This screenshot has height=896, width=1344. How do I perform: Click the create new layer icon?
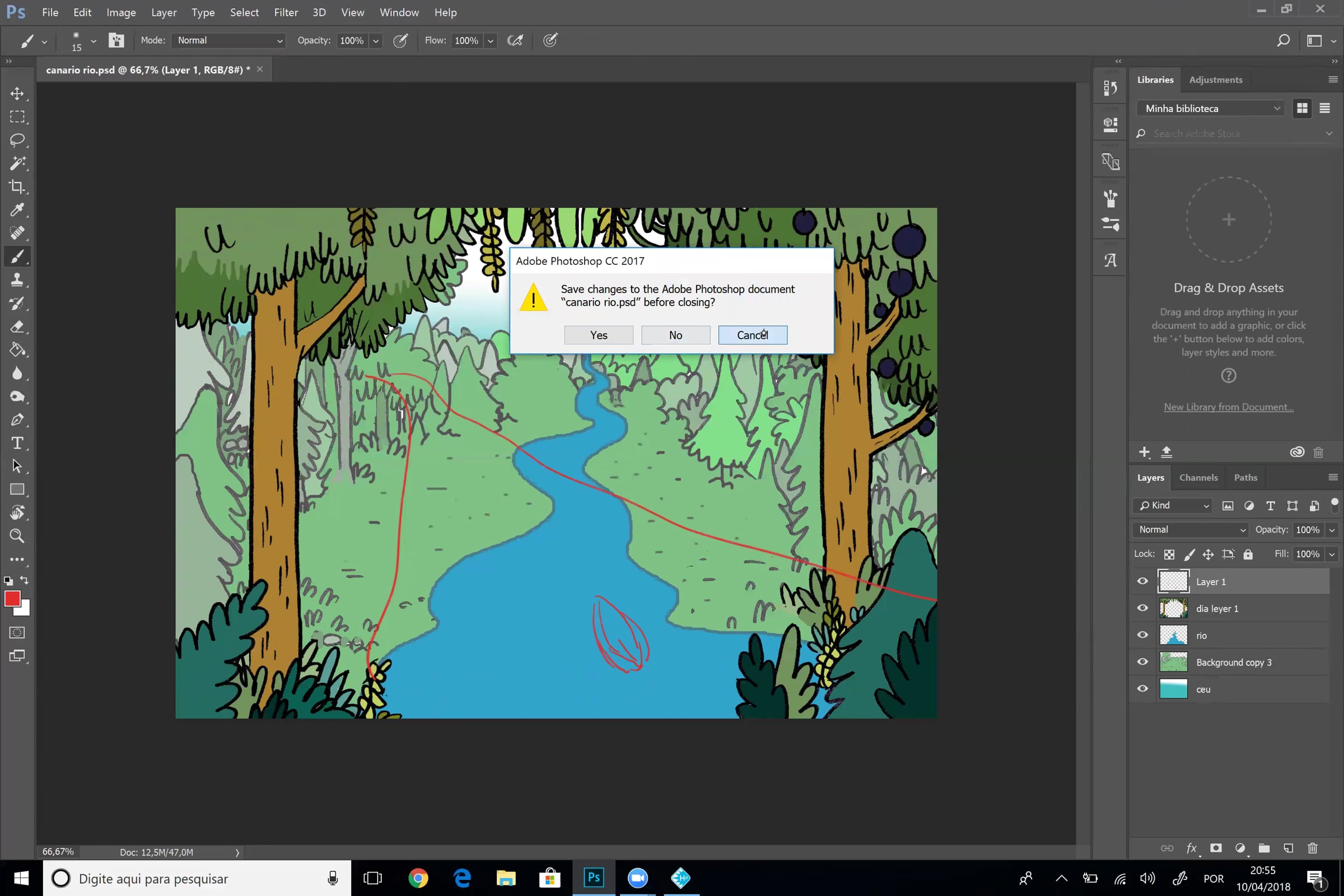click(x=1288, y=848)
